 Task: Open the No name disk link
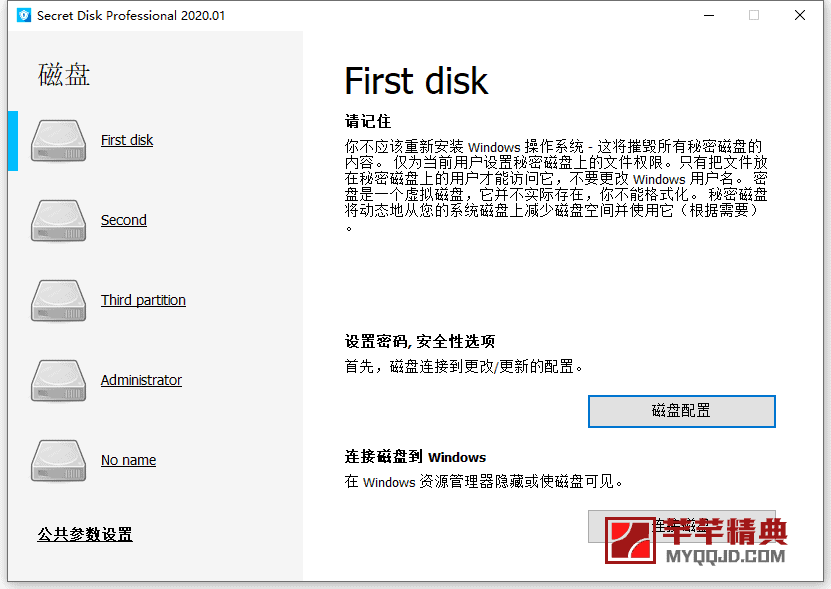click(x=128, y=460)
